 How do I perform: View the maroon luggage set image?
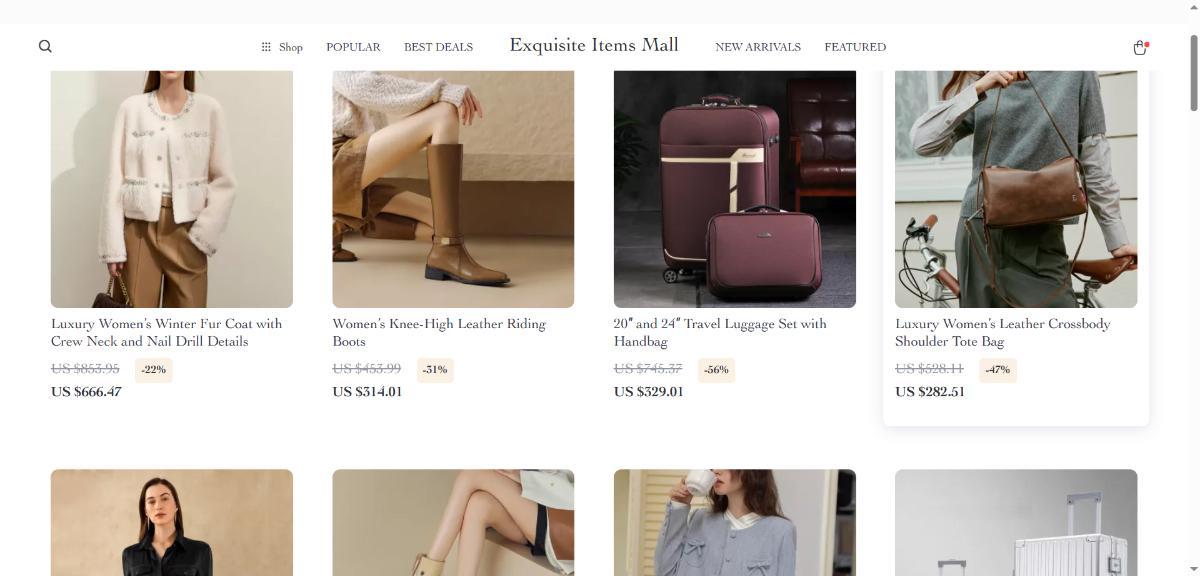735,189
